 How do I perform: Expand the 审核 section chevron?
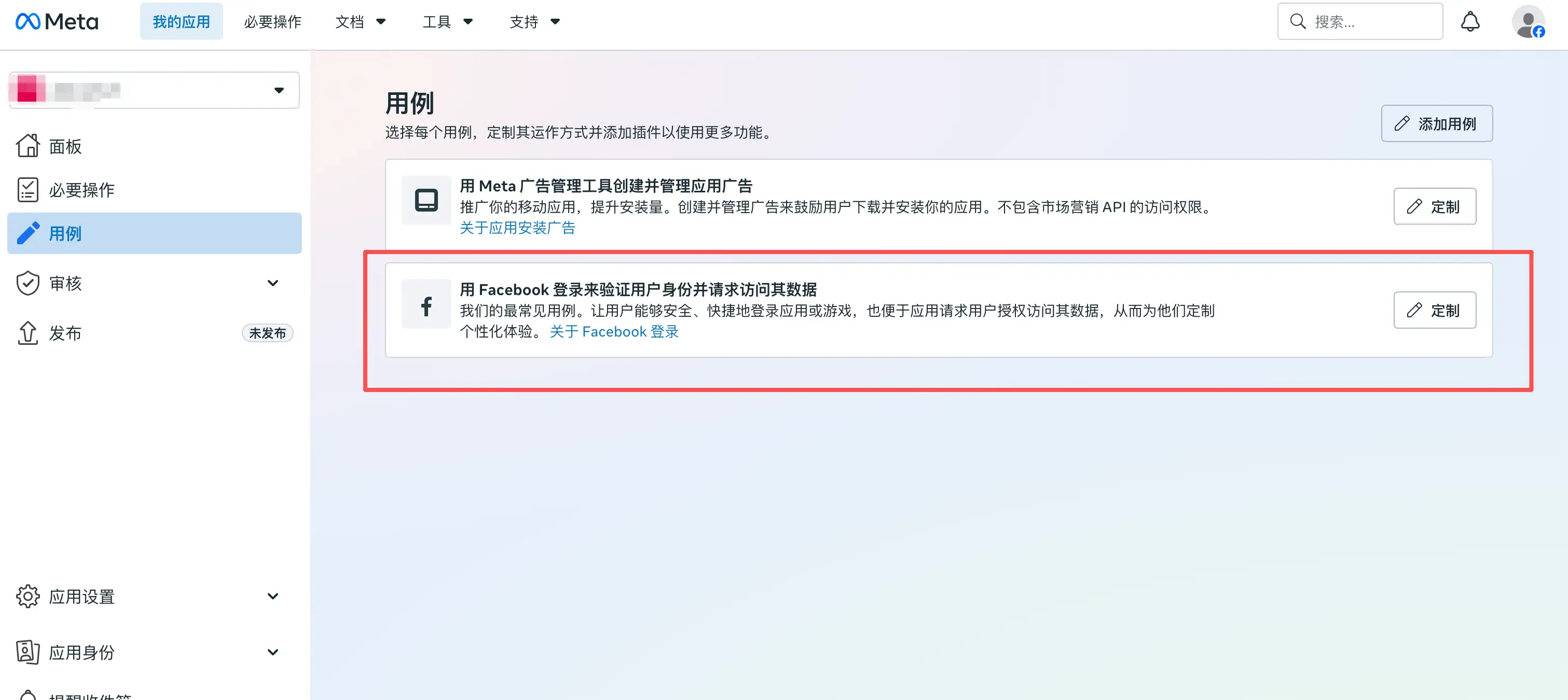pos(273,283)
